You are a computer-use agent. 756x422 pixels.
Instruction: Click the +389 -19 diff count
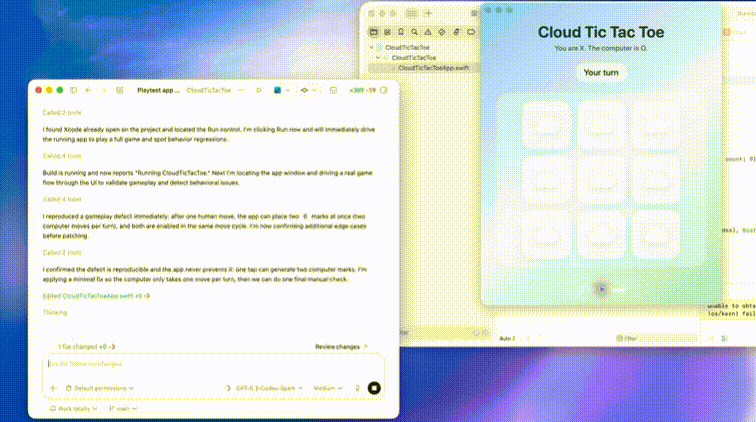click(x=363, y=90)
